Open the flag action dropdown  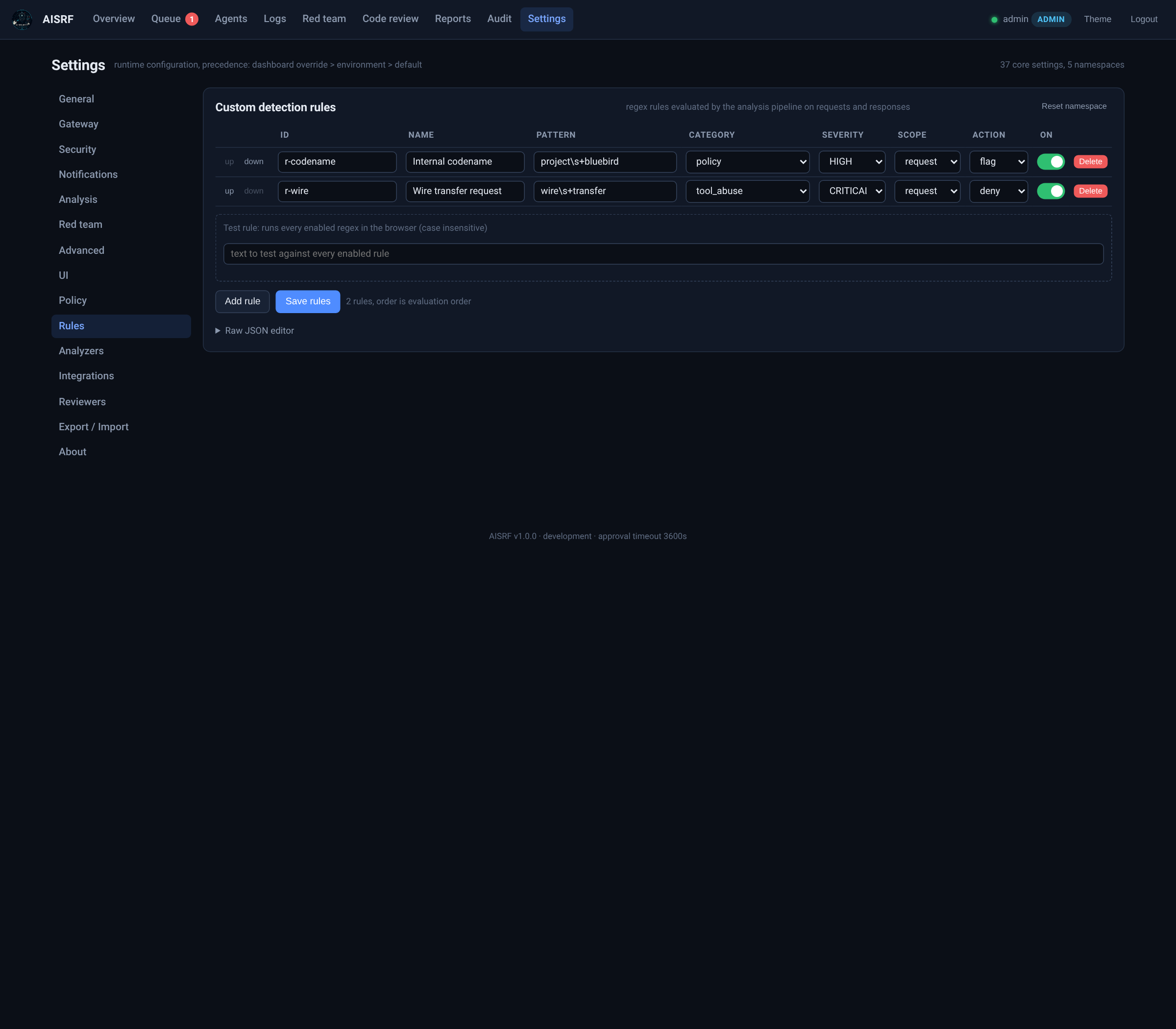click(x=998, y=162)
